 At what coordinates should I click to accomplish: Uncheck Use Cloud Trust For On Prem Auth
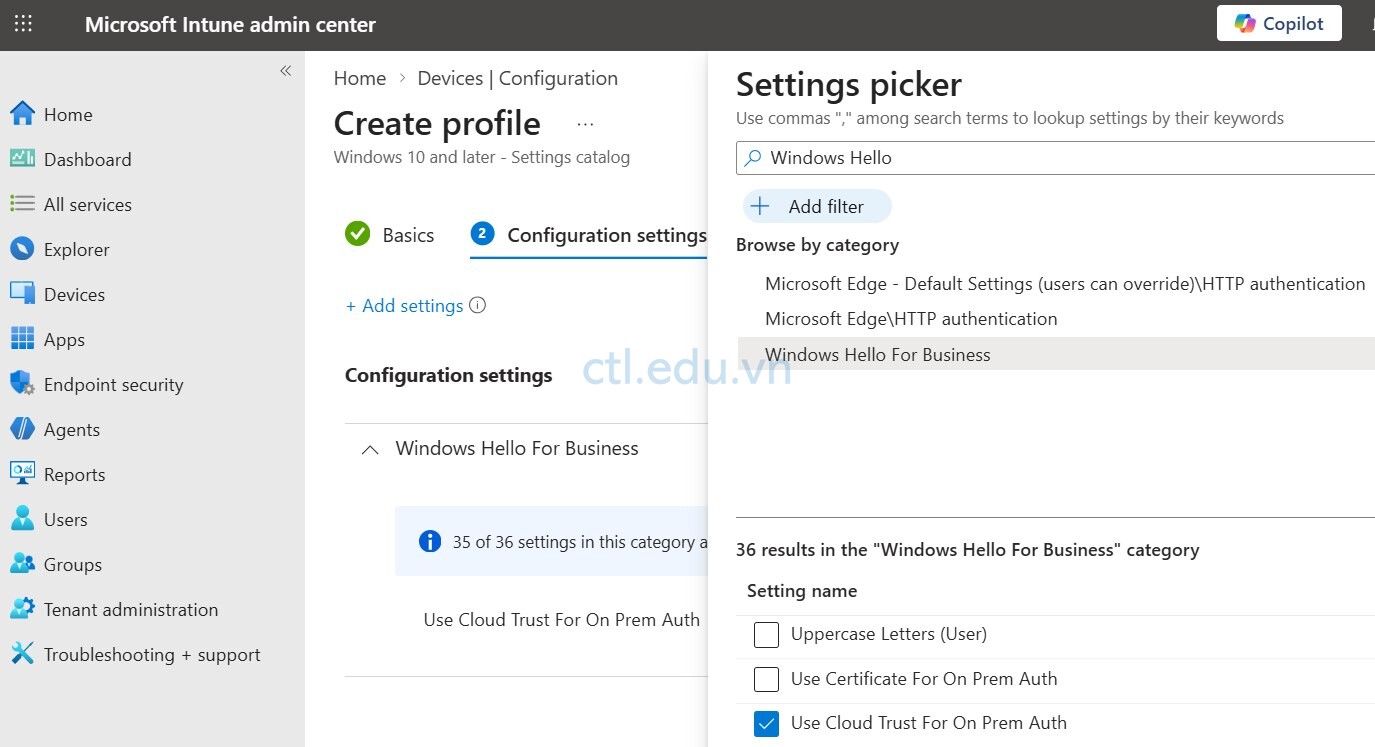[766, 723]
